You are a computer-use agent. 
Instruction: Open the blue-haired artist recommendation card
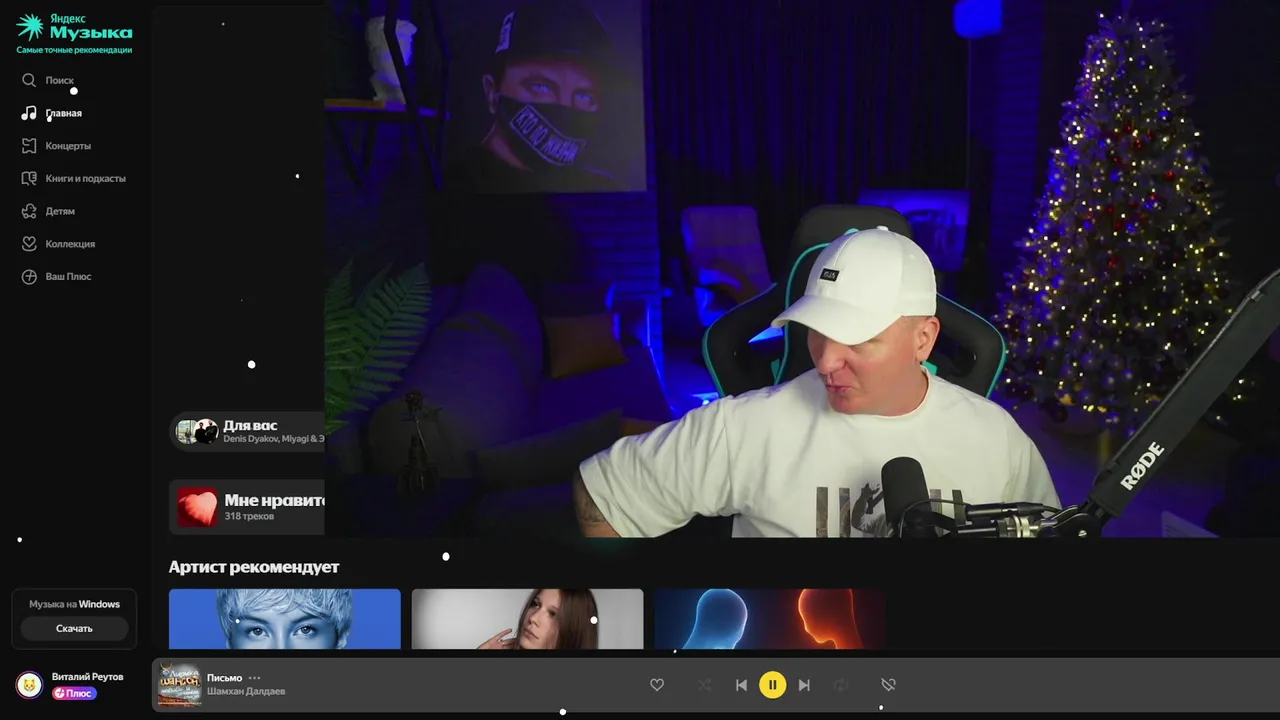285,619
